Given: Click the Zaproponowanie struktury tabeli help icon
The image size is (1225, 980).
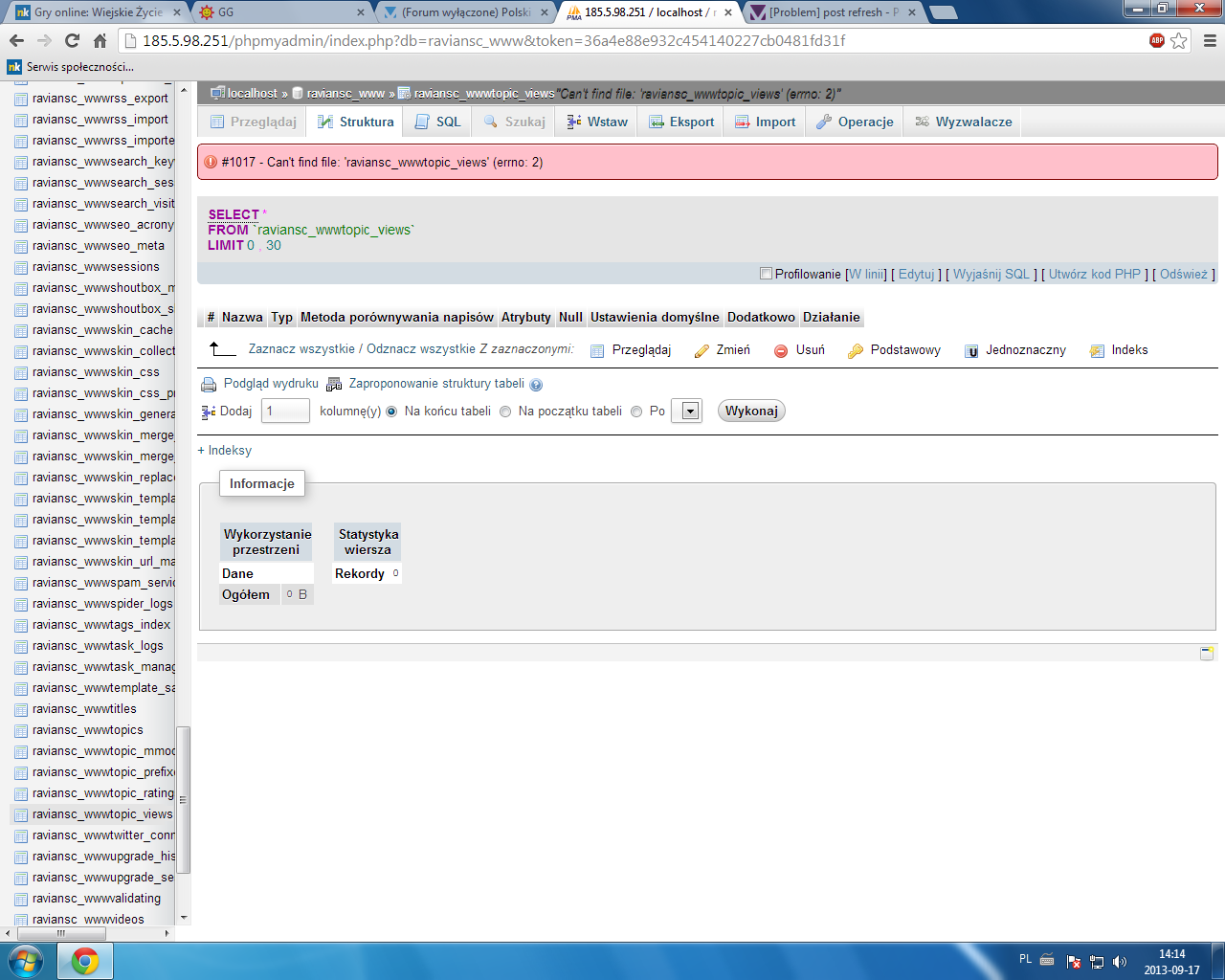Looking at the screenshot, I should click(x=536, y=385).
